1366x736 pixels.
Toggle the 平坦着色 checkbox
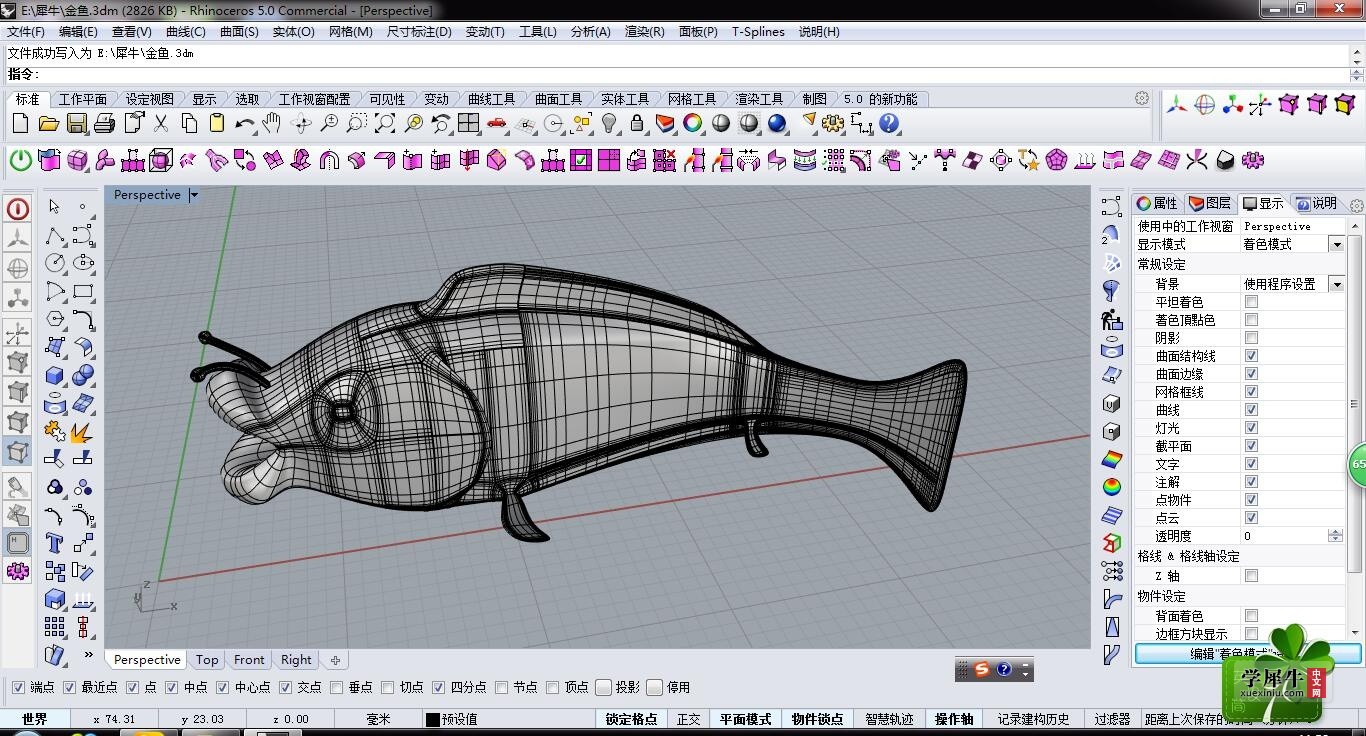coord(1251,302)
